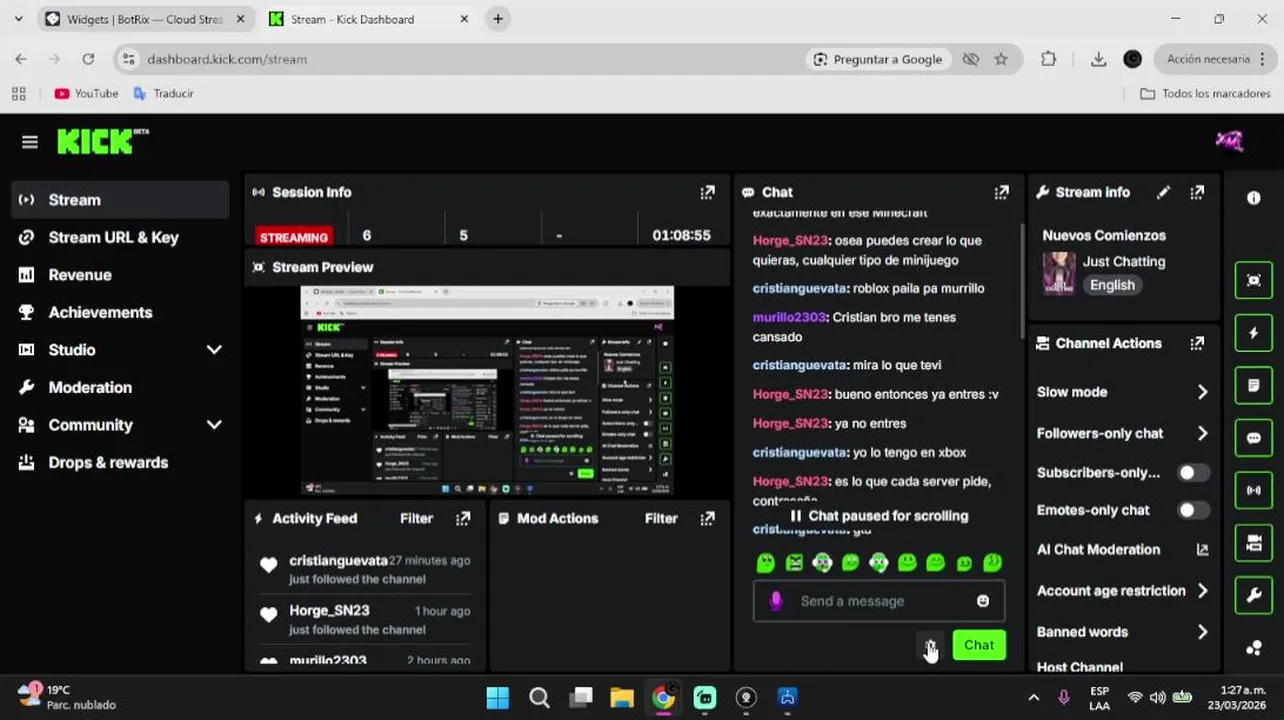Show hidden system tray icons
The height and width of the screenshot is (720, 1284).
1034,698
